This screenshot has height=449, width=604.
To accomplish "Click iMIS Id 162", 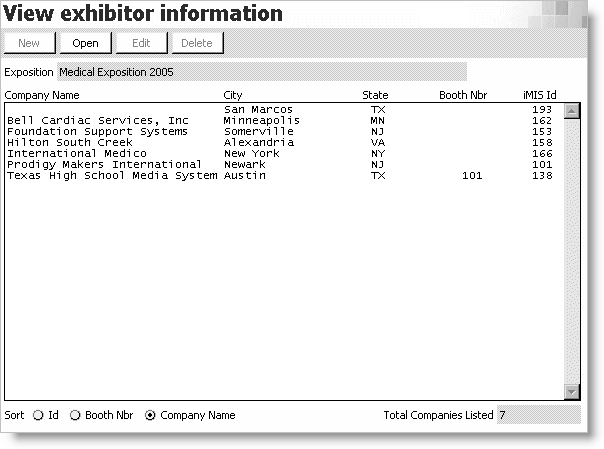I will tap(542, 121).
